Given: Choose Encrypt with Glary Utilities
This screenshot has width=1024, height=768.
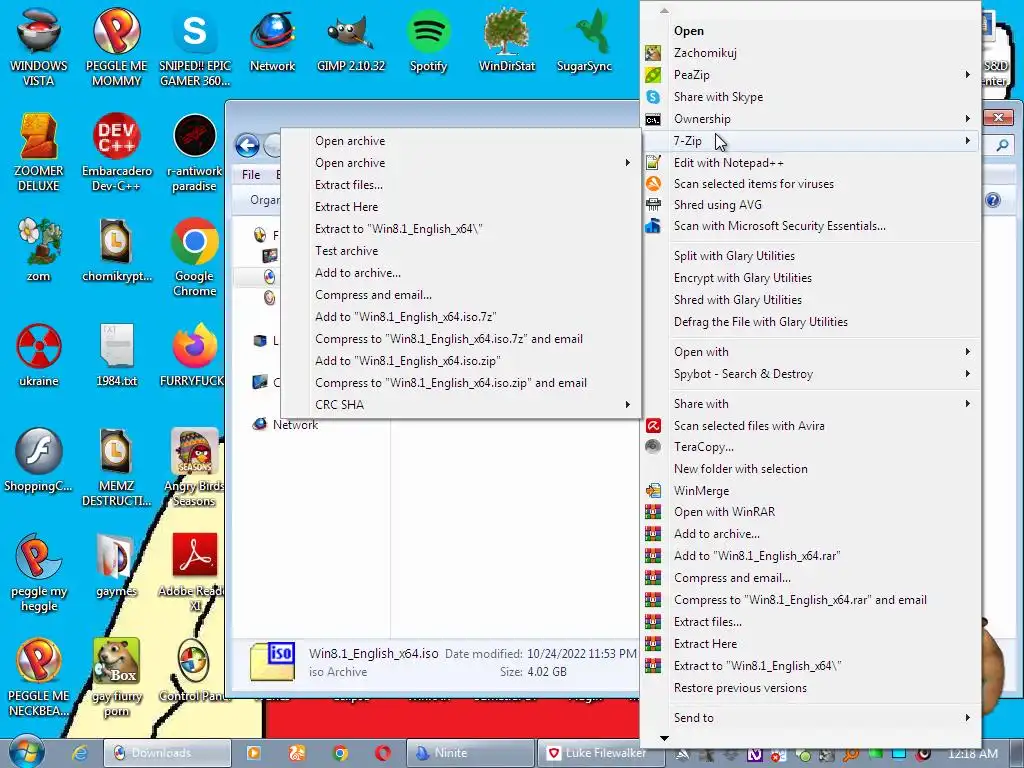Looking at the screenshot, I should [743, 278].
